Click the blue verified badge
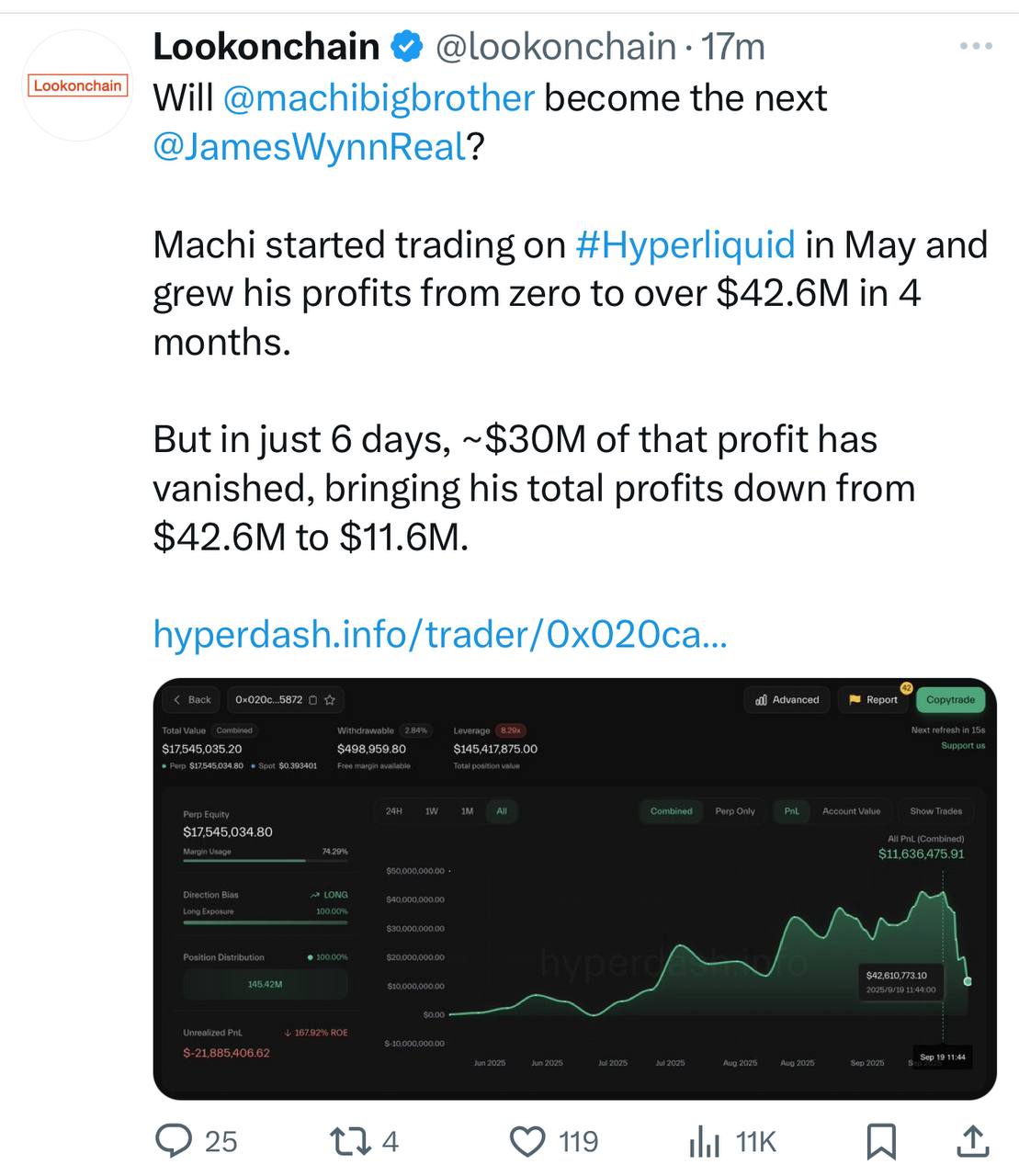Viewport: 1019px width, 1176px height. (x=407, y=46)
